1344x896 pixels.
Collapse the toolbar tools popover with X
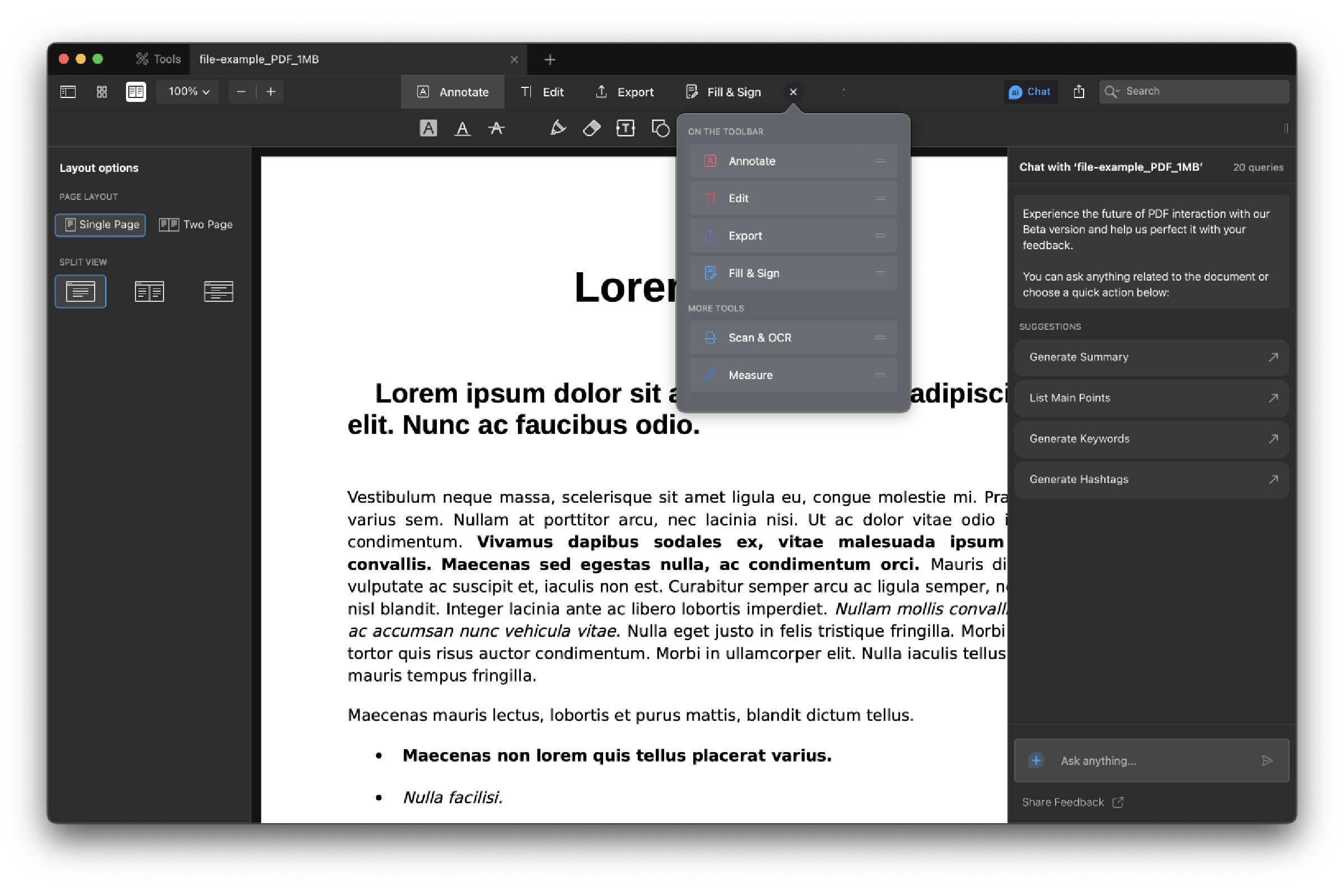point(793,91)
